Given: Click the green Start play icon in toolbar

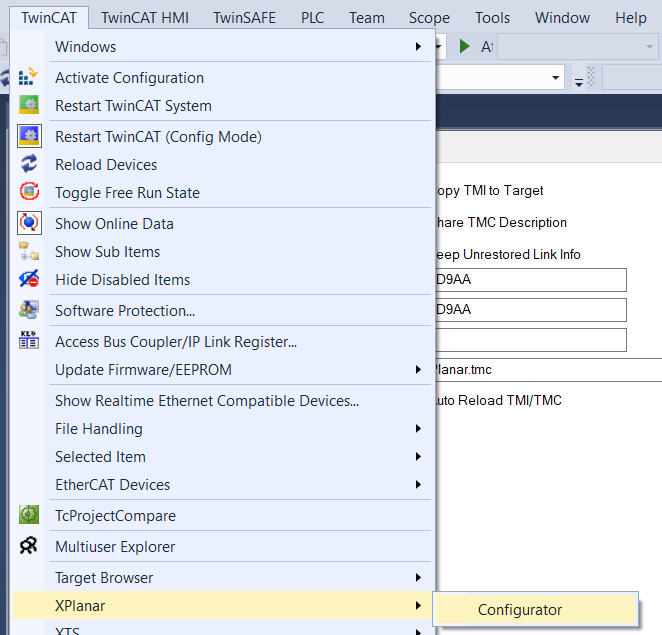Looking at the screenshot, I should point(464,46).
